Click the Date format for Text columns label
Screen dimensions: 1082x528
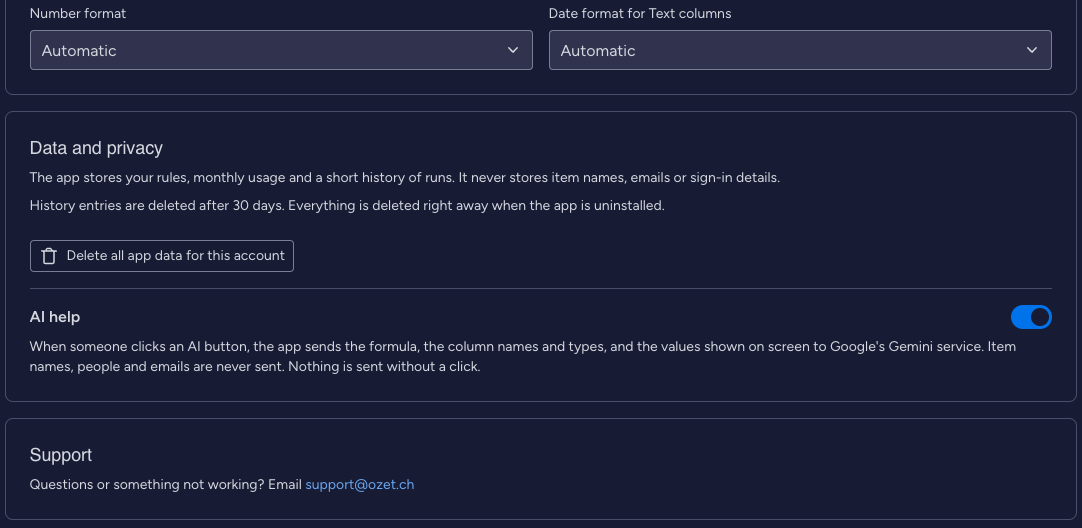pyautogui.click(x=640, y=13)
